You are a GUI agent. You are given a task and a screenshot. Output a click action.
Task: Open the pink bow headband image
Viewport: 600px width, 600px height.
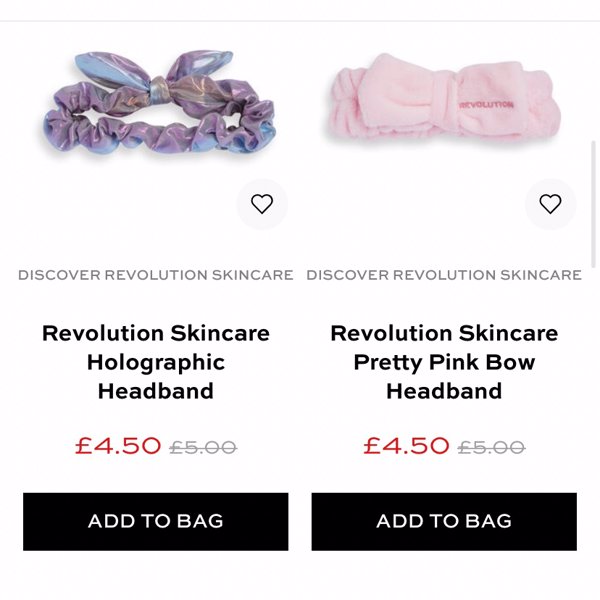(444, 98)
